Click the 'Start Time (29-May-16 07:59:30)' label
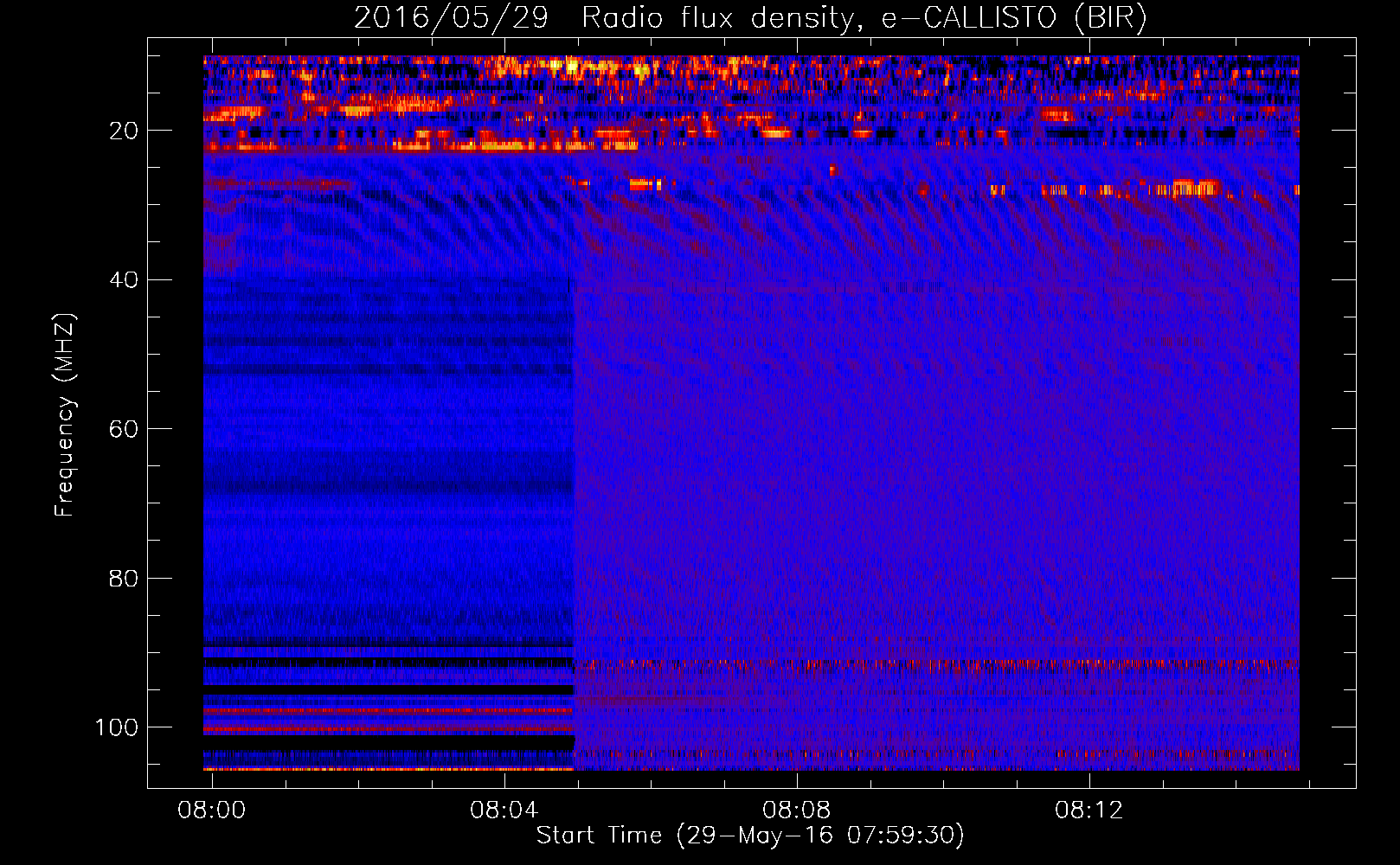This screenshot has width=1400, height=865. click(750, 836)
